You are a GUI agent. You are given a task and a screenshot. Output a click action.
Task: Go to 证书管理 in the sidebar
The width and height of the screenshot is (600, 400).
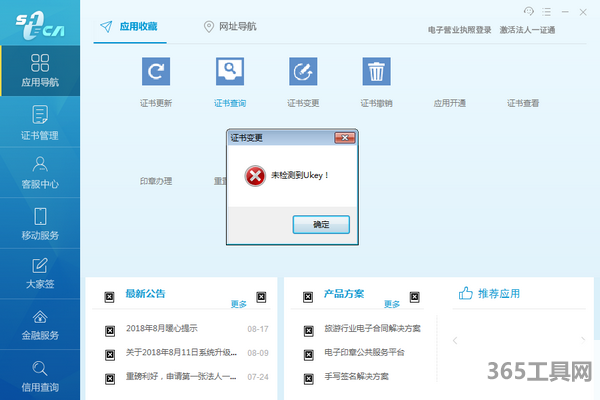(x=40, y=123)
